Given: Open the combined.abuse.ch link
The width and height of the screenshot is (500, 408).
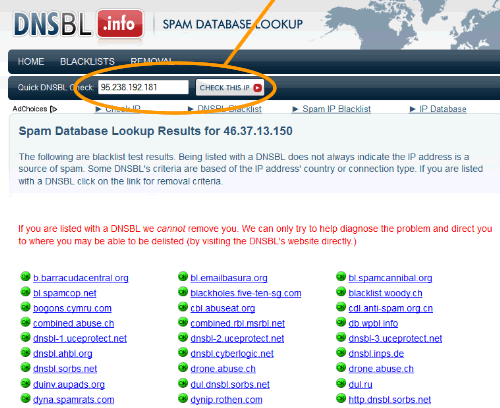Looking at the screenshot, I should (x=73, y=323).
